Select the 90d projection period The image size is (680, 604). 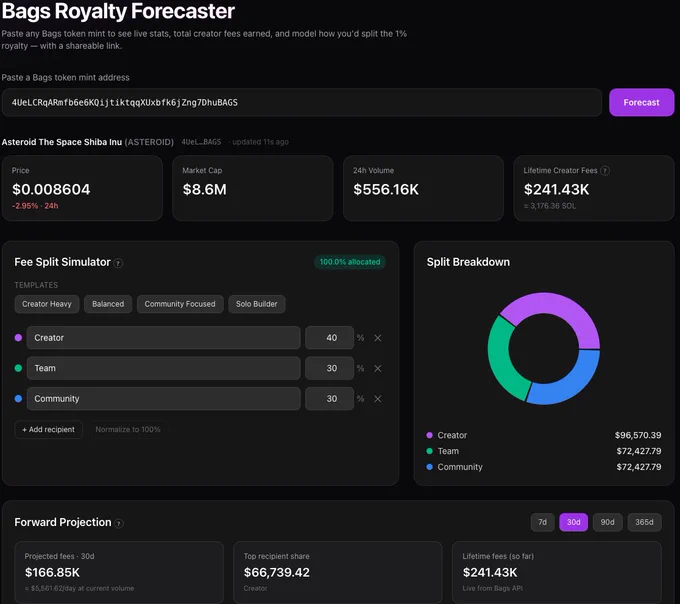pos(607,522)
